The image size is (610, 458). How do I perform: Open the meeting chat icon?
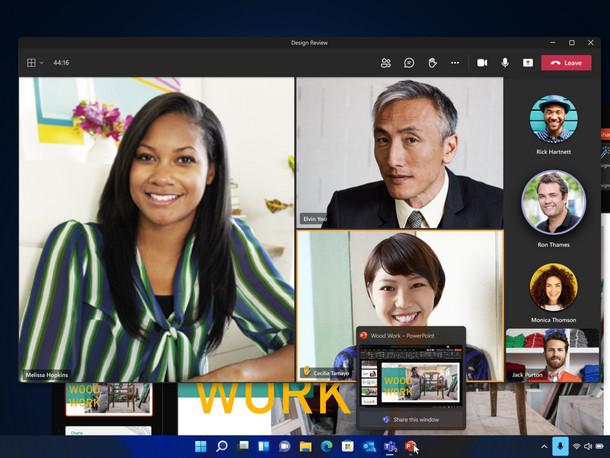coord(409,63)
